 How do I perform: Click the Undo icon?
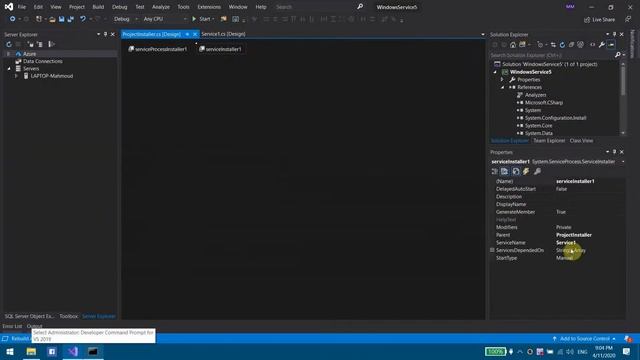pos(83,19)
